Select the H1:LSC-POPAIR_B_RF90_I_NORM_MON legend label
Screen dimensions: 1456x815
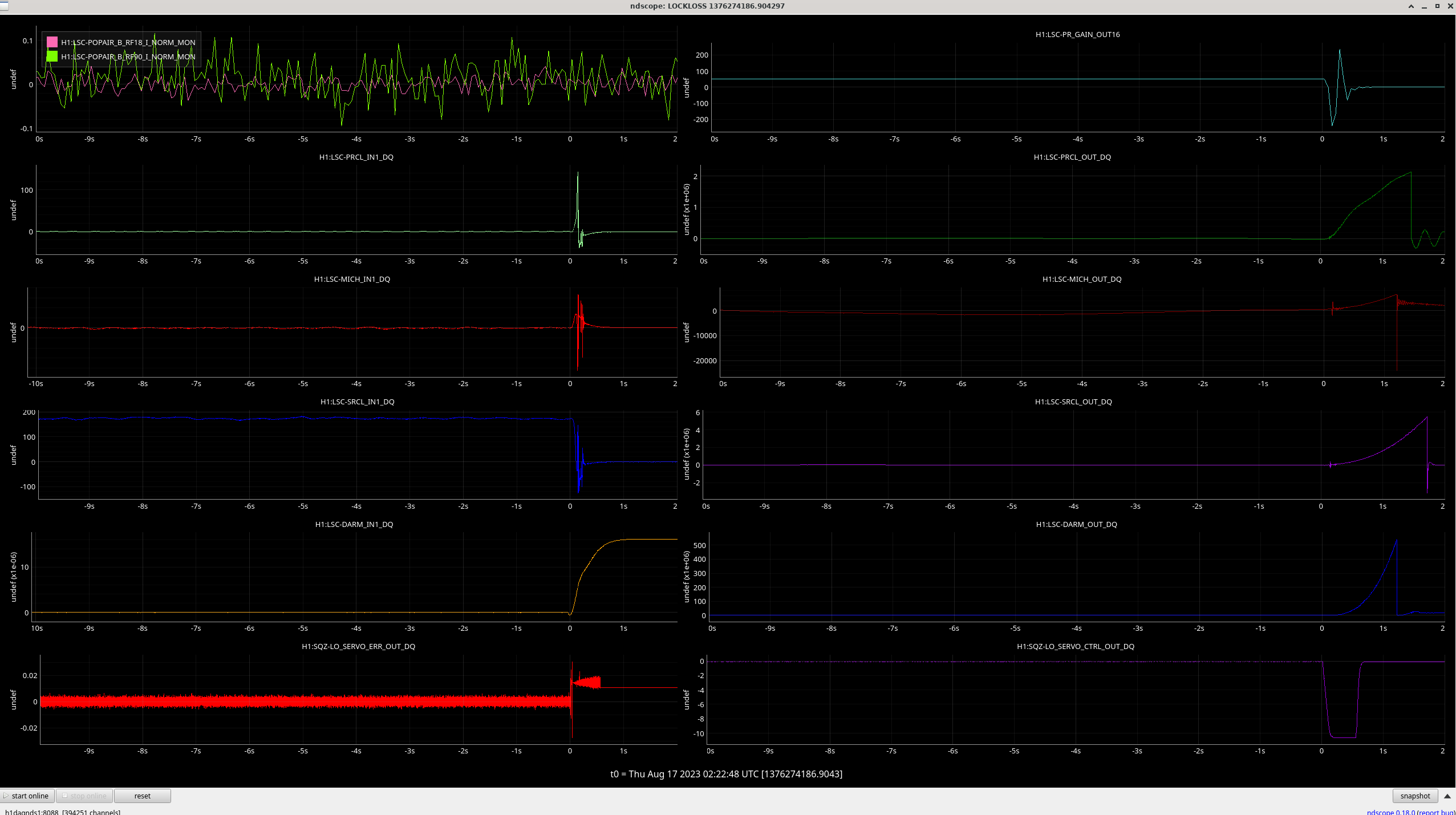(x=128, y=56)
